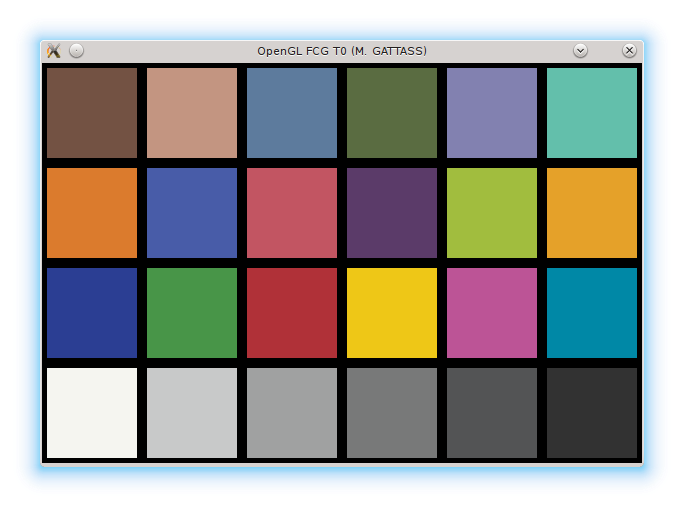Click the pure red patch
This screenshot has height=507, width=684.
pos(292,313)
